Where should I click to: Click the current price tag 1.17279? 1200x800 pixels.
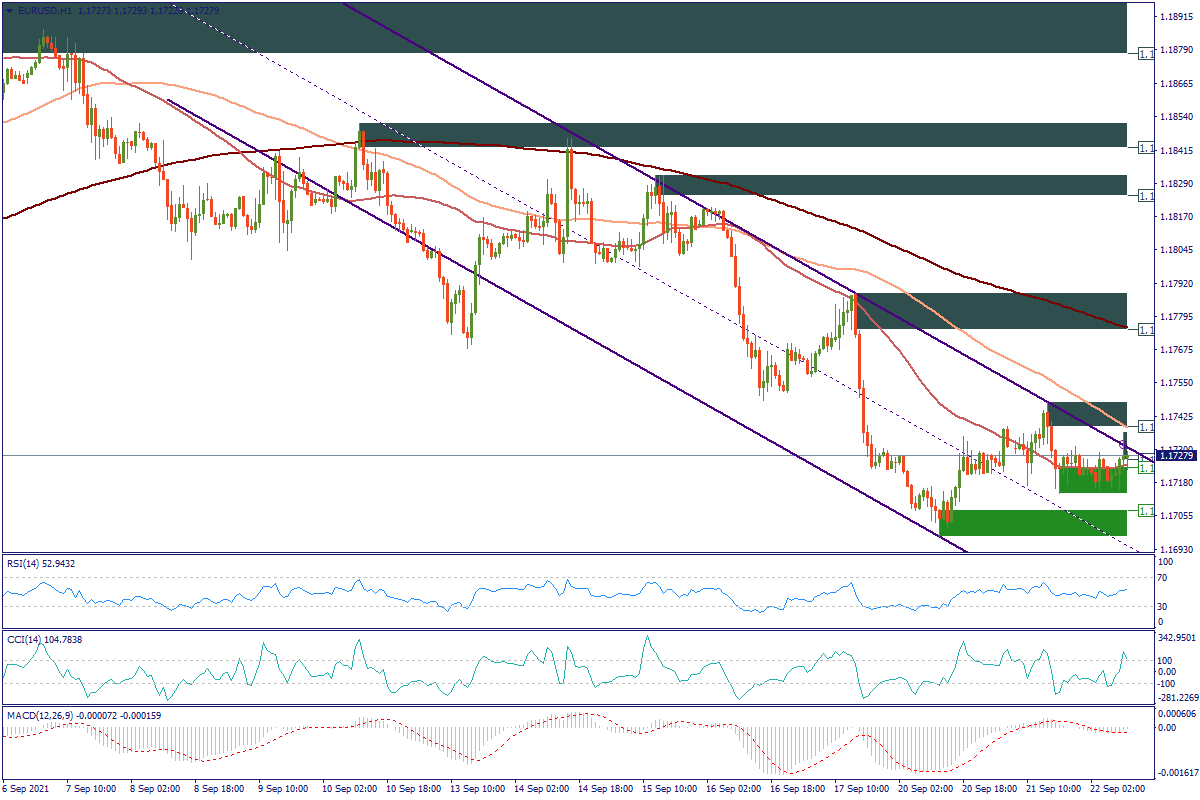[1174, 456]
